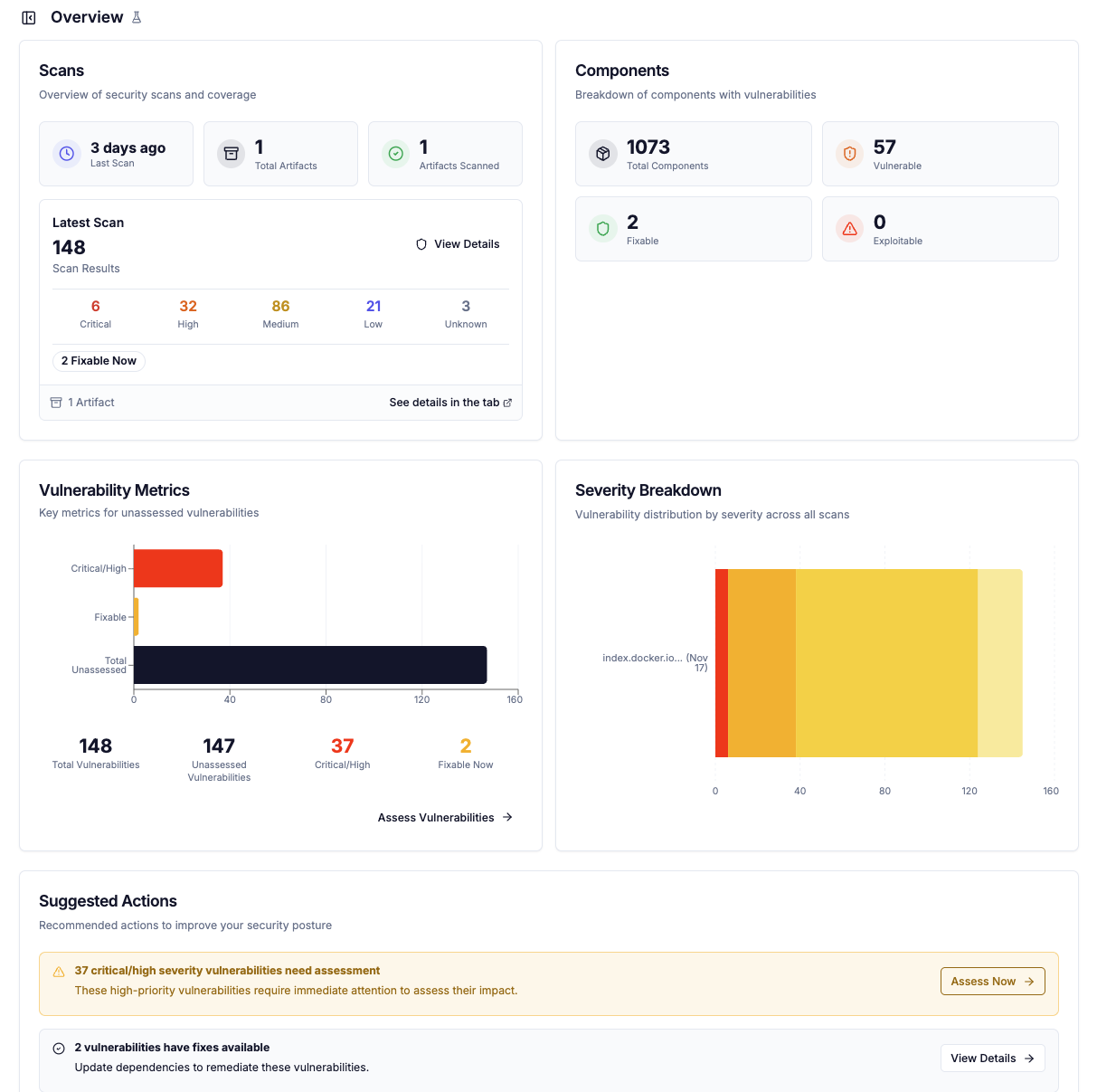Click the green checkmark icon on Artifacts Scanned
The image size is (1116, 1092).
coord(396,153)
